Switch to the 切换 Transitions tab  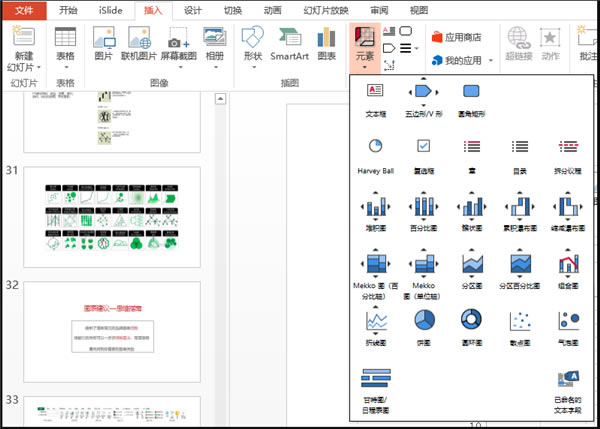pyautogui.click(x=233, y=10)
